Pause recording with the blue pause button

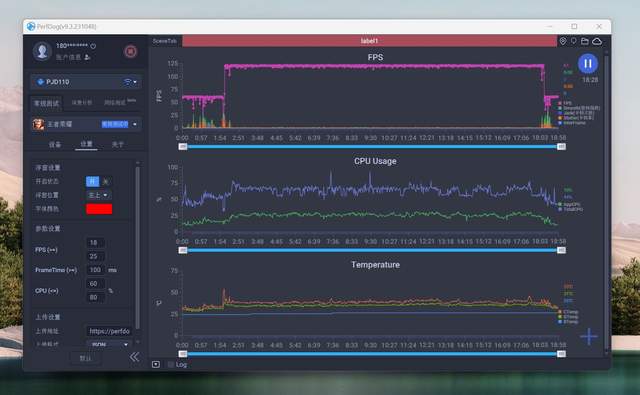pyautogui.click(x=588, y=64)
